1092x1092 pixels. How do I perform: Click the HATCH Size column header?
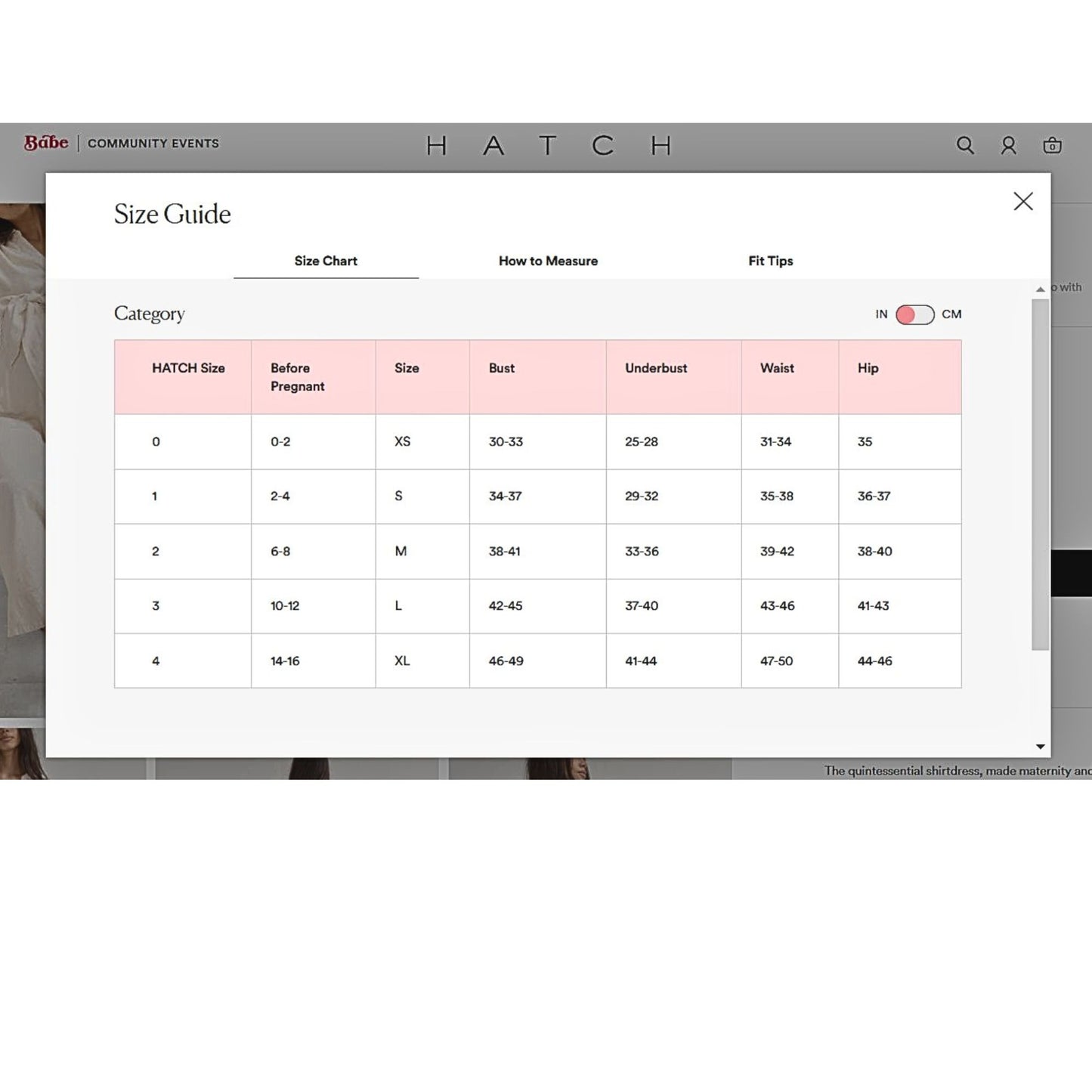tap(188, 368)
